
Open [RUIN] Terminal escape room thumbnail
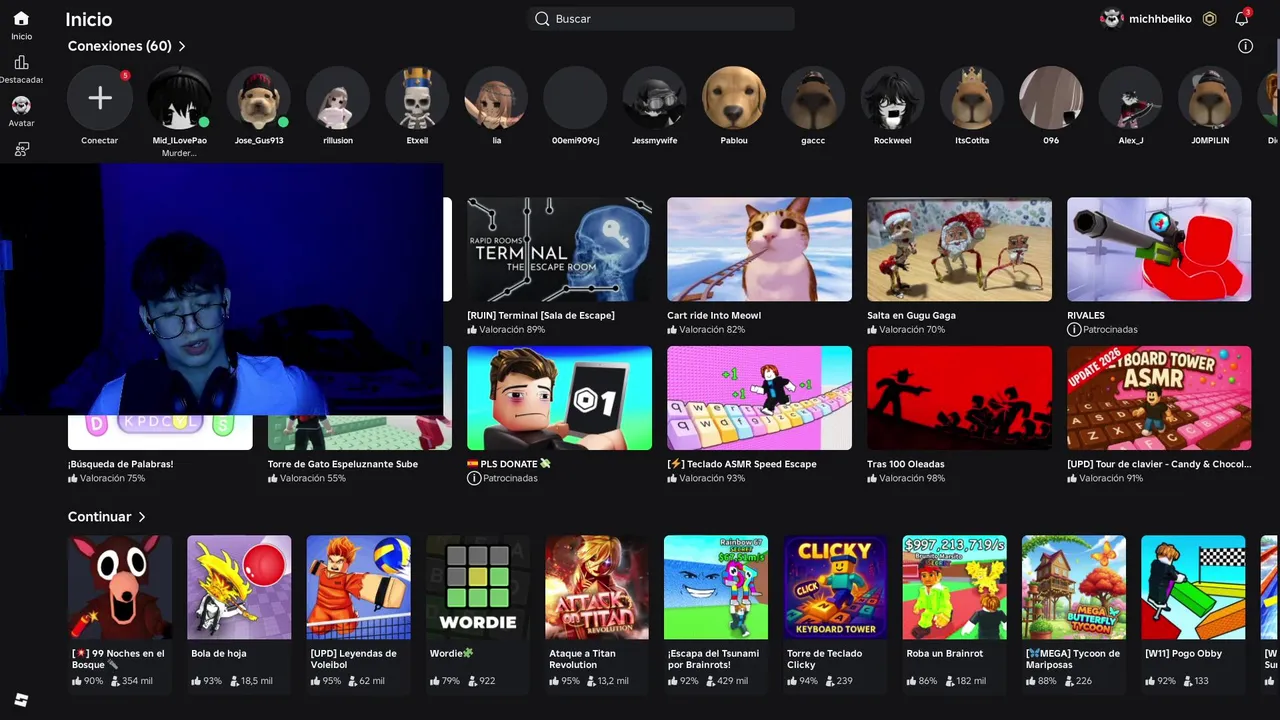(x=559, y=249)
